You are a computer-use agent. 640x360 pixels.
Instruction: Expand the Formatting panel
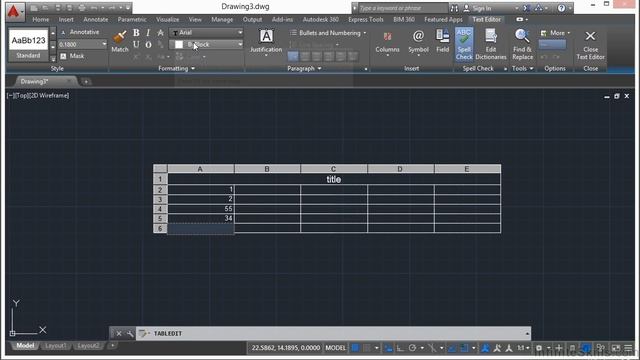pyautogui.click(x=176, y=69)
